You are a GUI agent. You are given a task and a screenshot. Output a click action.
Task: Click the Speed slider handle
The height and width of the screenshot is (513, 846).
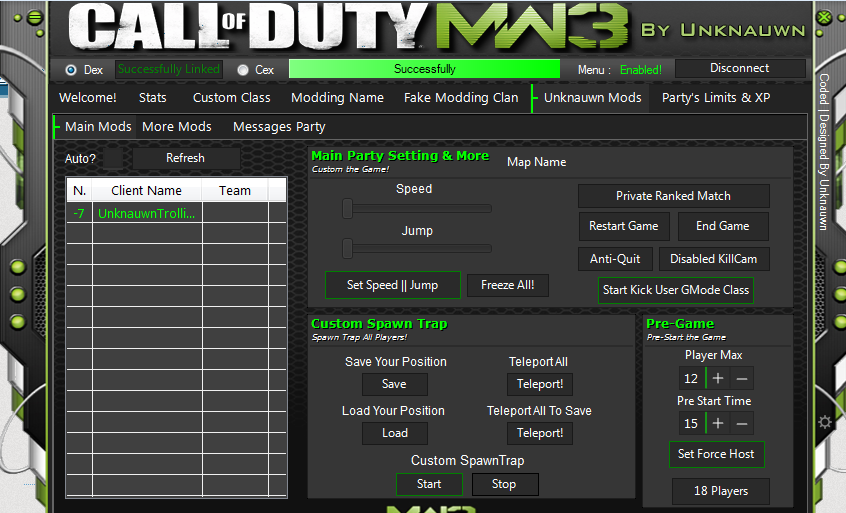click(x=347, y=208)
